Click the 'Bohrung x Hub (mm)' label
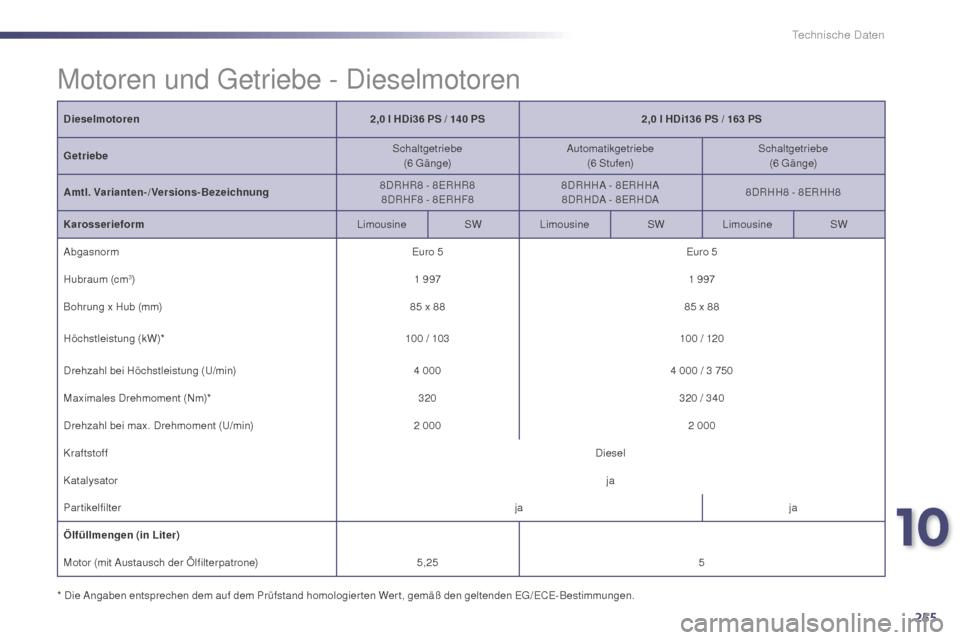Image resolution: width=960 pixels, height=640 pixels. 113,307
